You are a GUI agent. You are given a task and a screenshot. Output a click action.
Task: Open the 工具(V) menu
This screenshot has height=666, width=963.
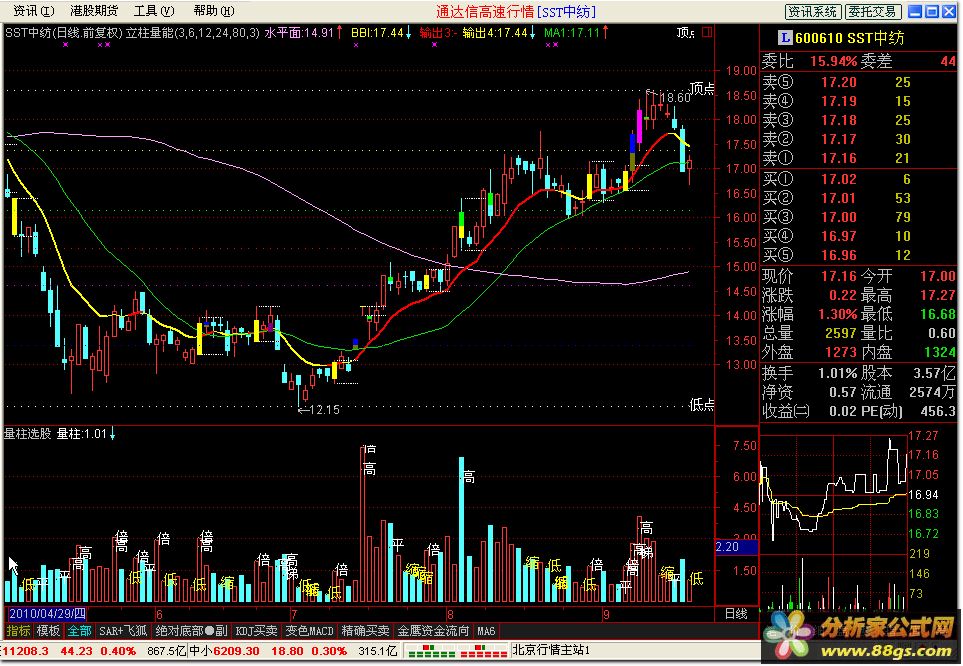pos(154,11)
